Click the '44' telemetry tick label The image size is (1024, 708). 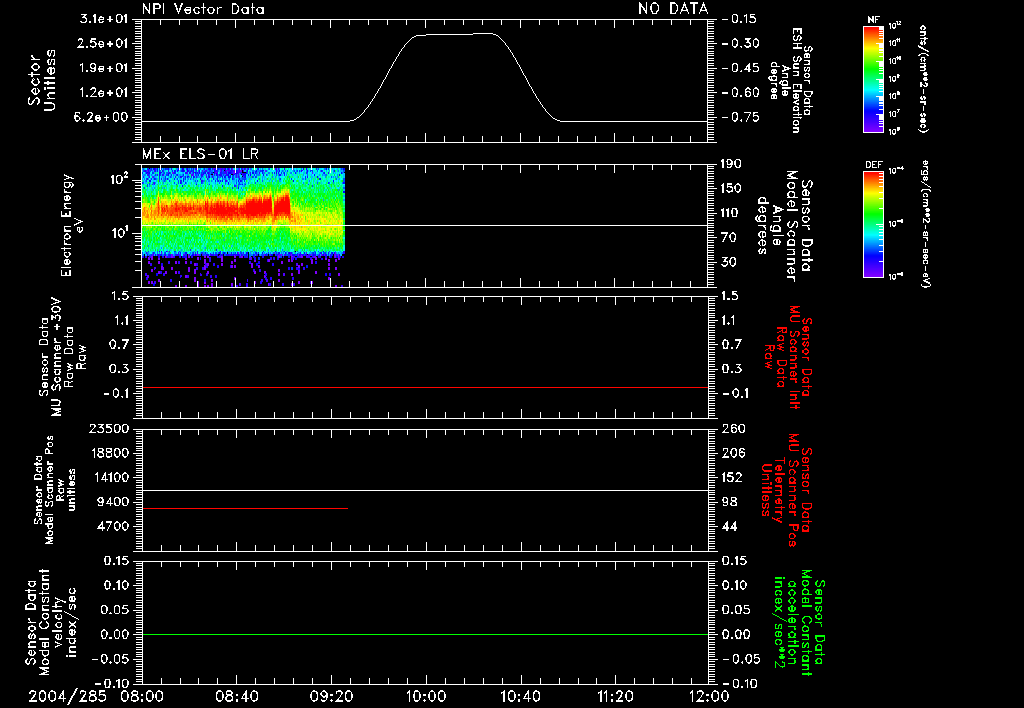(x=728, y=526)
